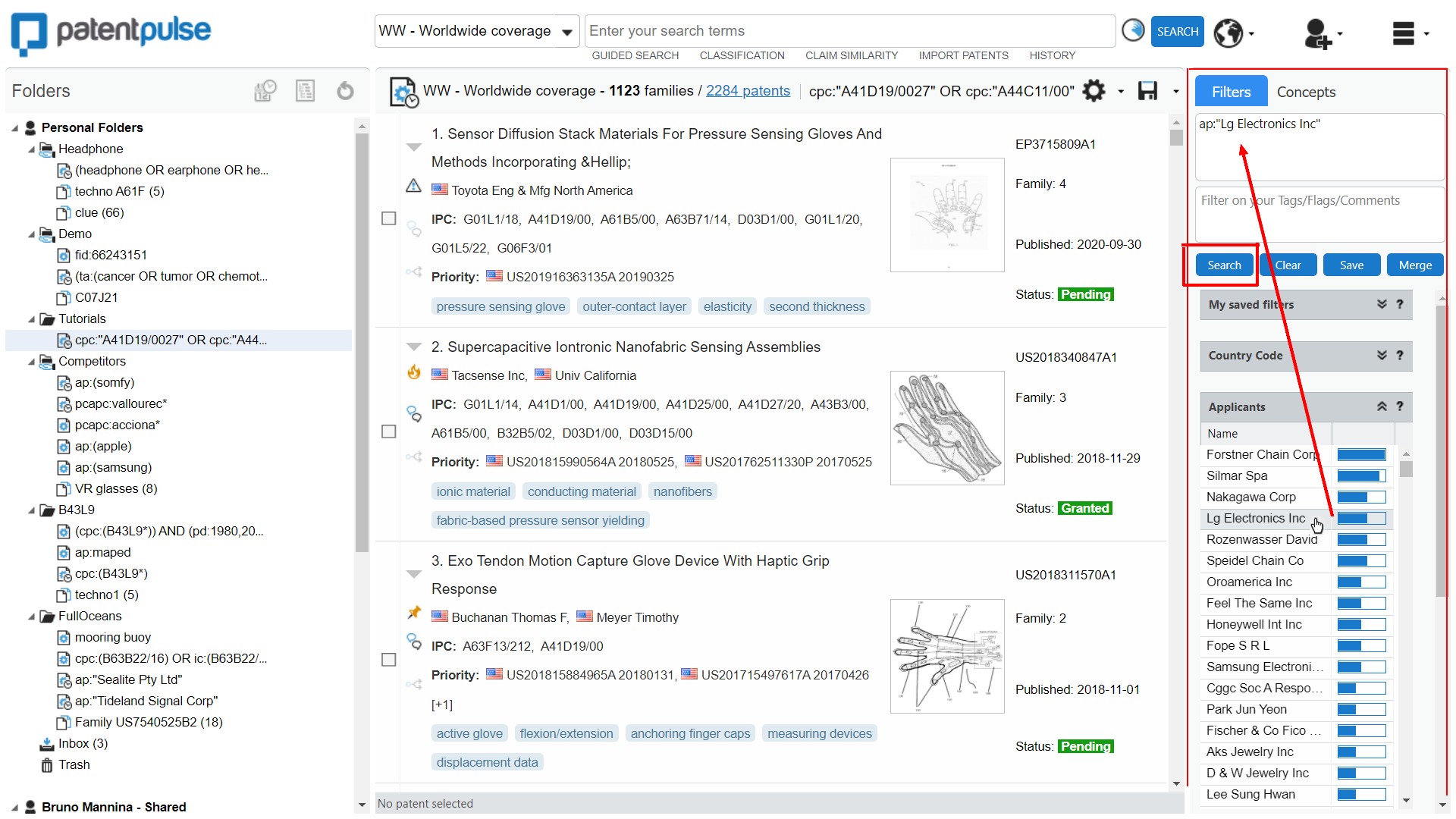Screen dimensions: 1456x819
Task: Click the Enter your search terms field
Action: [x=849, y=31]
